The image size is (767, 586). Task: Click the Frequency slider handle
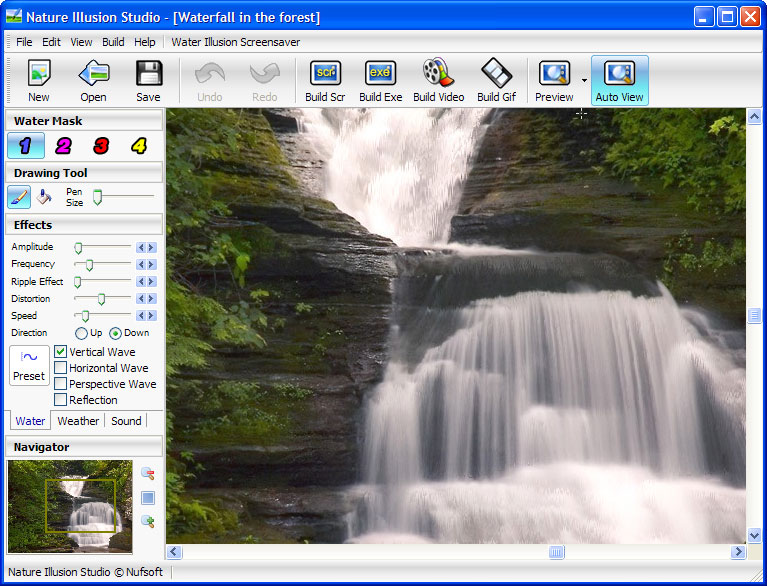pyautogui.click(x=89, y=264)
